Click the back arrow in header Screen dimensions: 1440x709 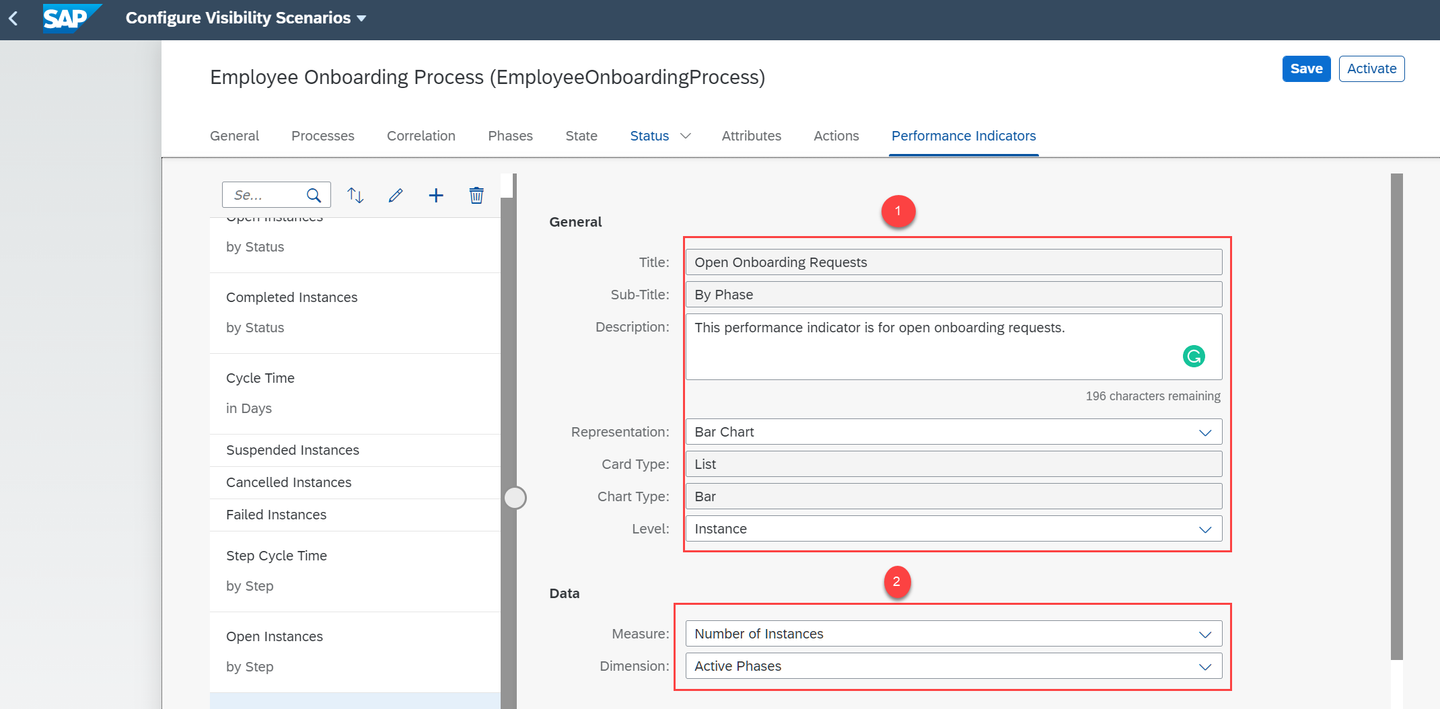click(13, 18)
